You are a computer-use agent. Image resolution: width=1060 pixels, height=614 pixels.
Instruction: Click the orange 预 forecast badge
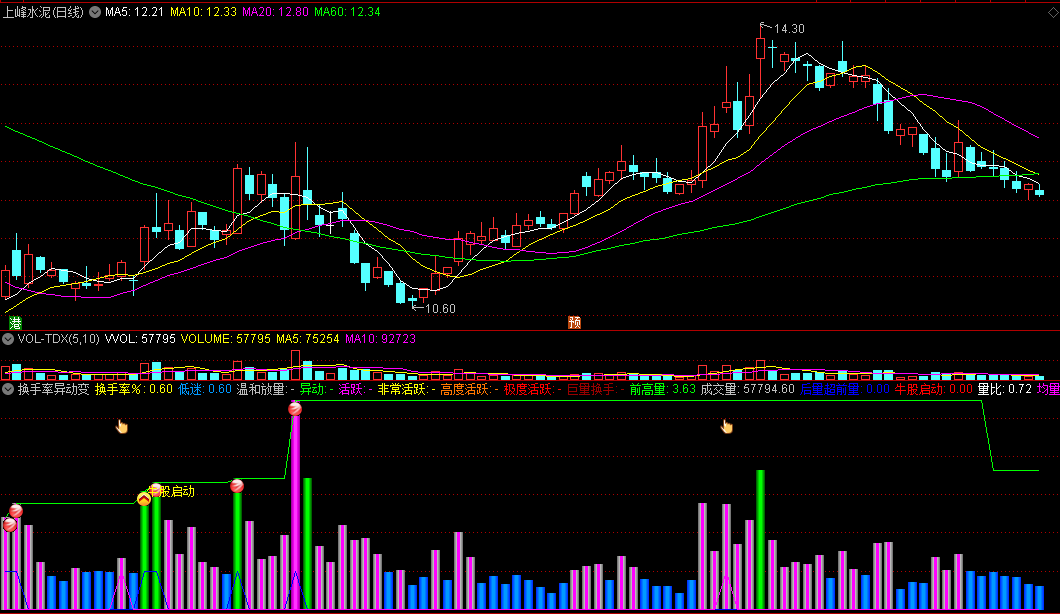(x=575, y=323)
